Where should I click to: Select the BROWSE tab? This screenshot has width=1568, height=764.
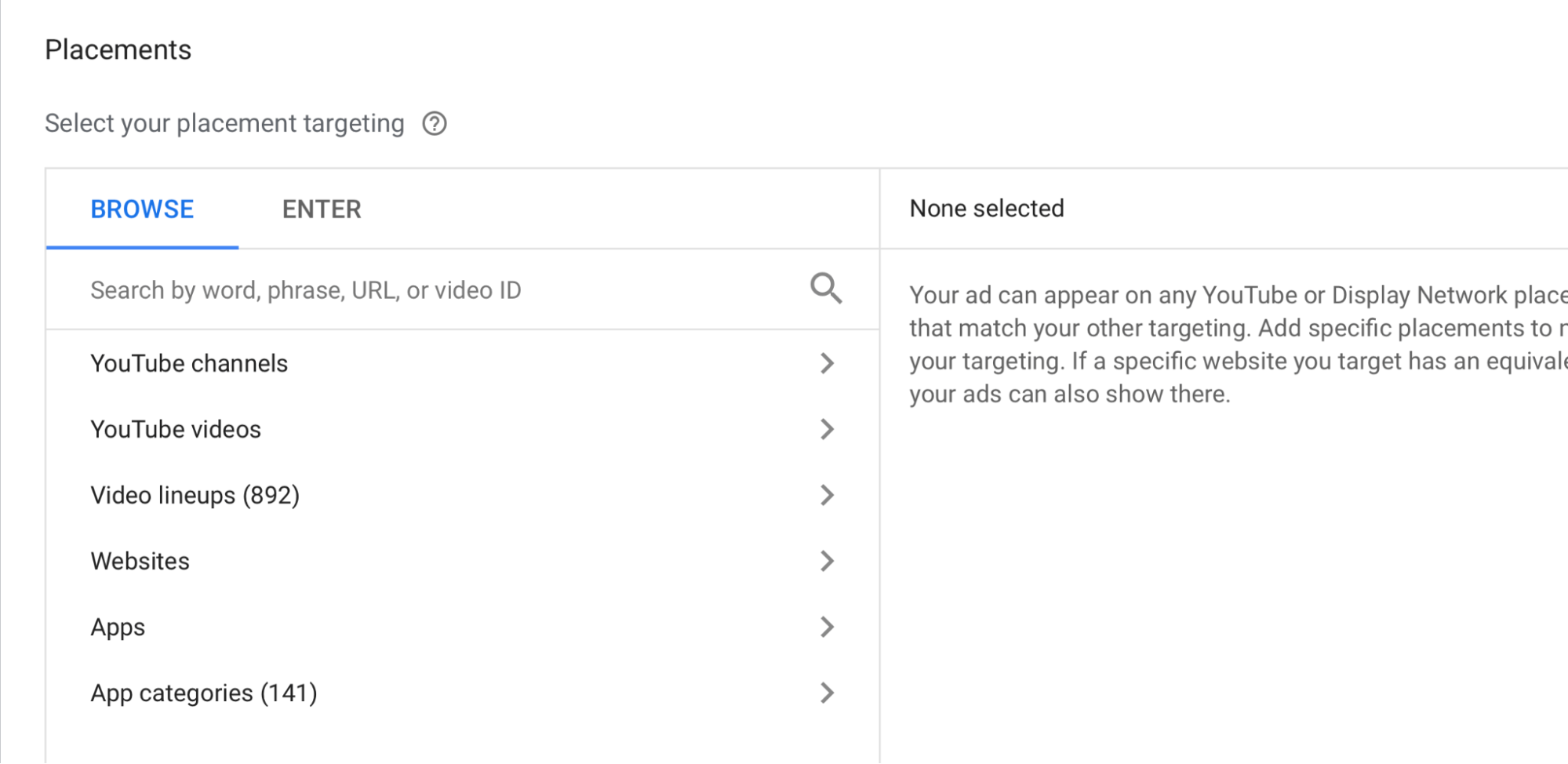click(x=142, y=209)
